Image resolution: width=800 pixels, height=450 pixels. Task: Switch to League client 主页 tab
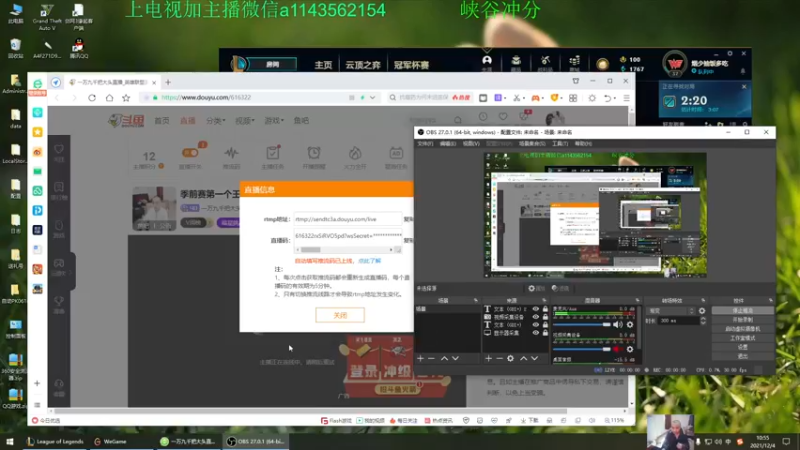click(323, 65)
